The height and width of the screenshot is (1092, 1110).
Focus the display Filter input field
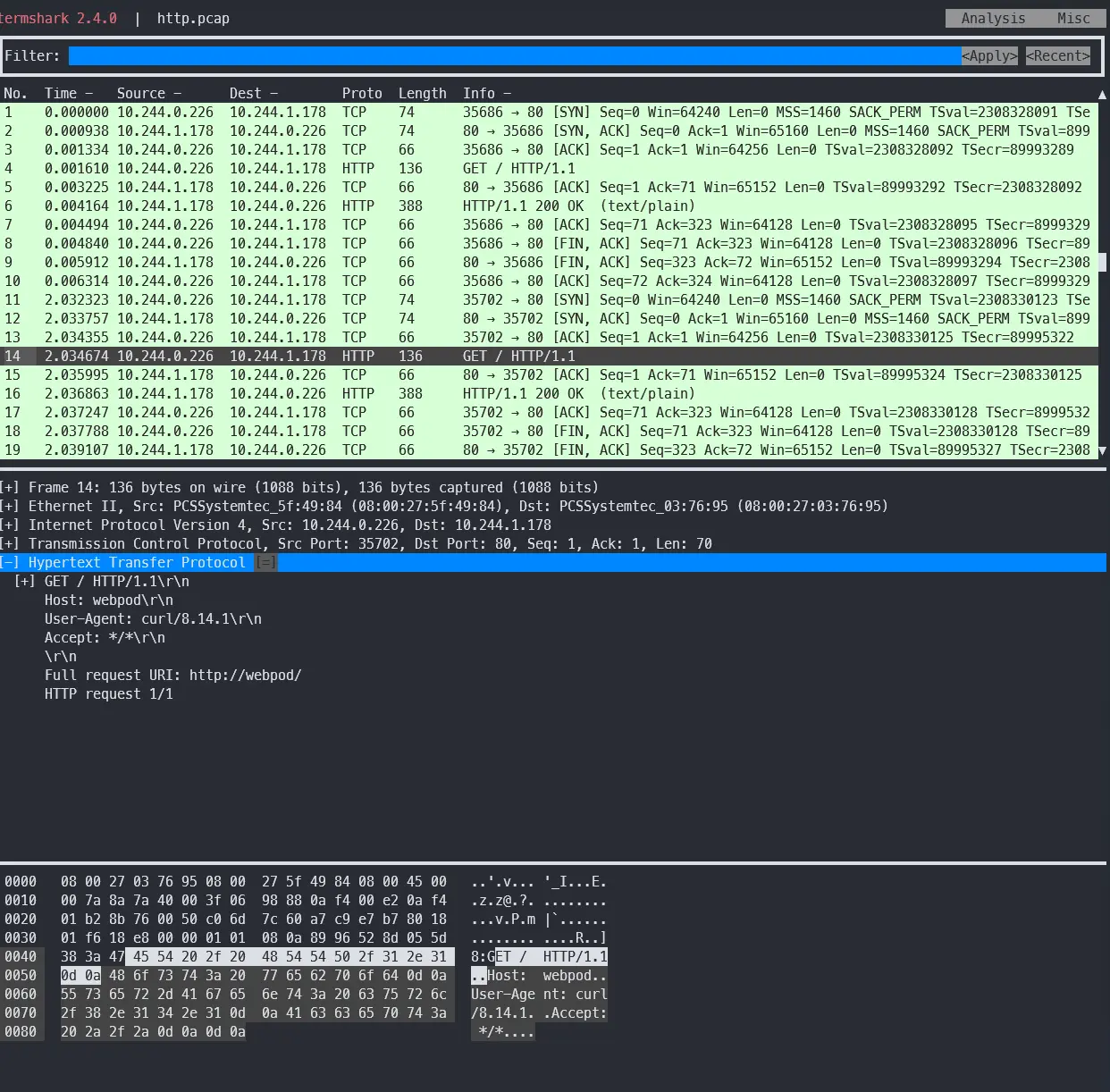pyautogui.click(x=515, y=55)
